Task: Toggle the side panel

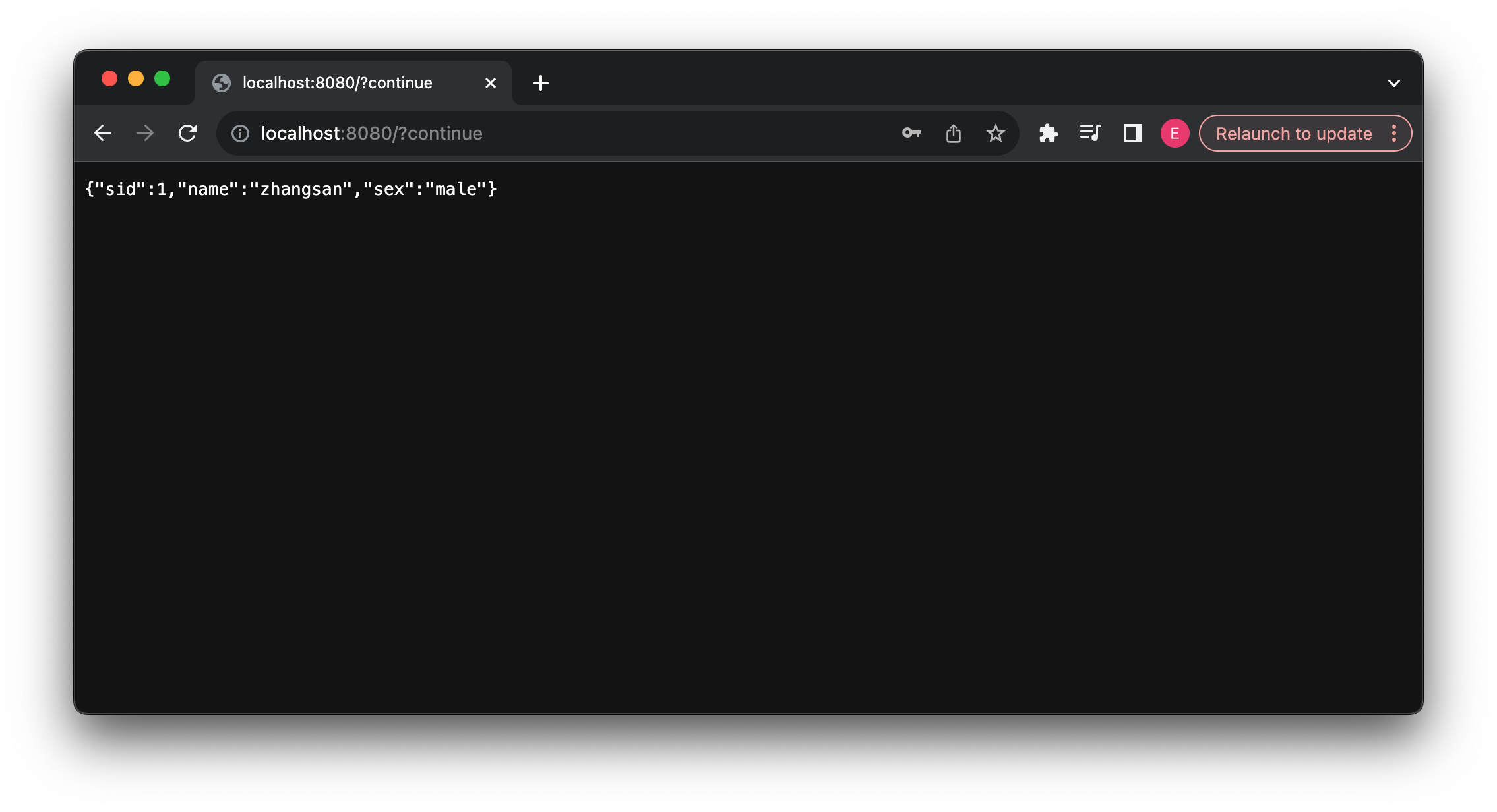Action: (1132, 133)
